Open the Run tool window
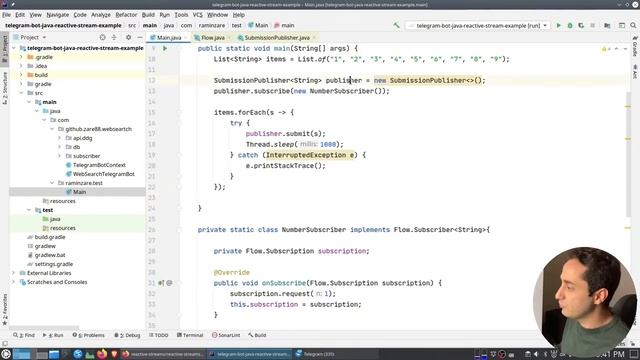 point(53,335)
